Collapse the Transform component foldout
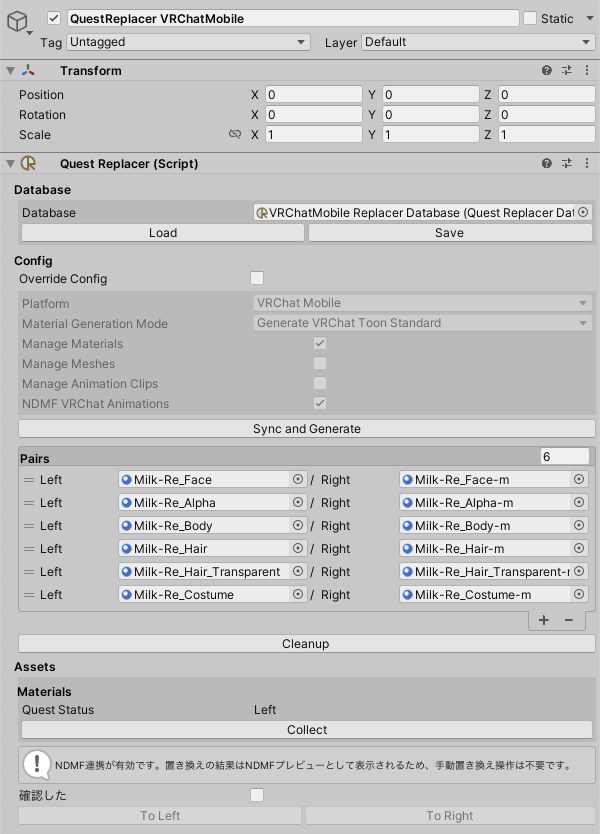This screenshot has height=834, width=600. pyautogui.click(x=10, y=71)
